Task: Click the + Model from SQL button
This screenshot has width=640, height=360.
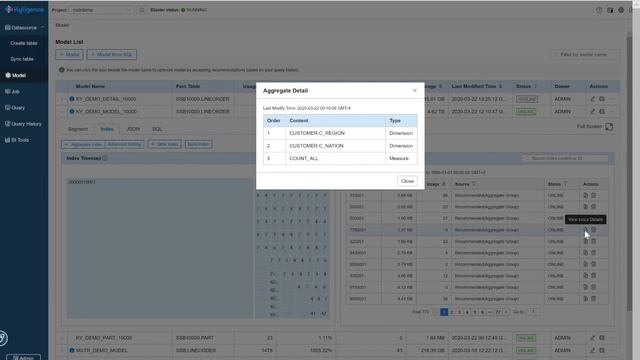Action: [x=111, y=55]
